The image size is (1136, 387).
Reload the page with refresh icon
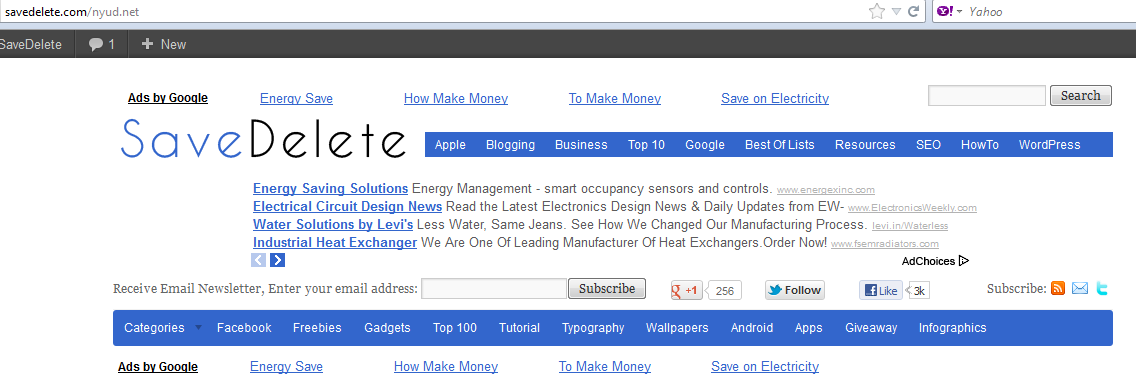[913, 12]
